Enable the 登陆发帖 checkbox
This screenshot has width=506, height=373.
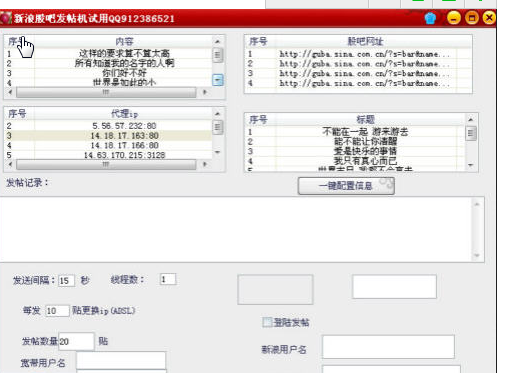pos(267,322)
